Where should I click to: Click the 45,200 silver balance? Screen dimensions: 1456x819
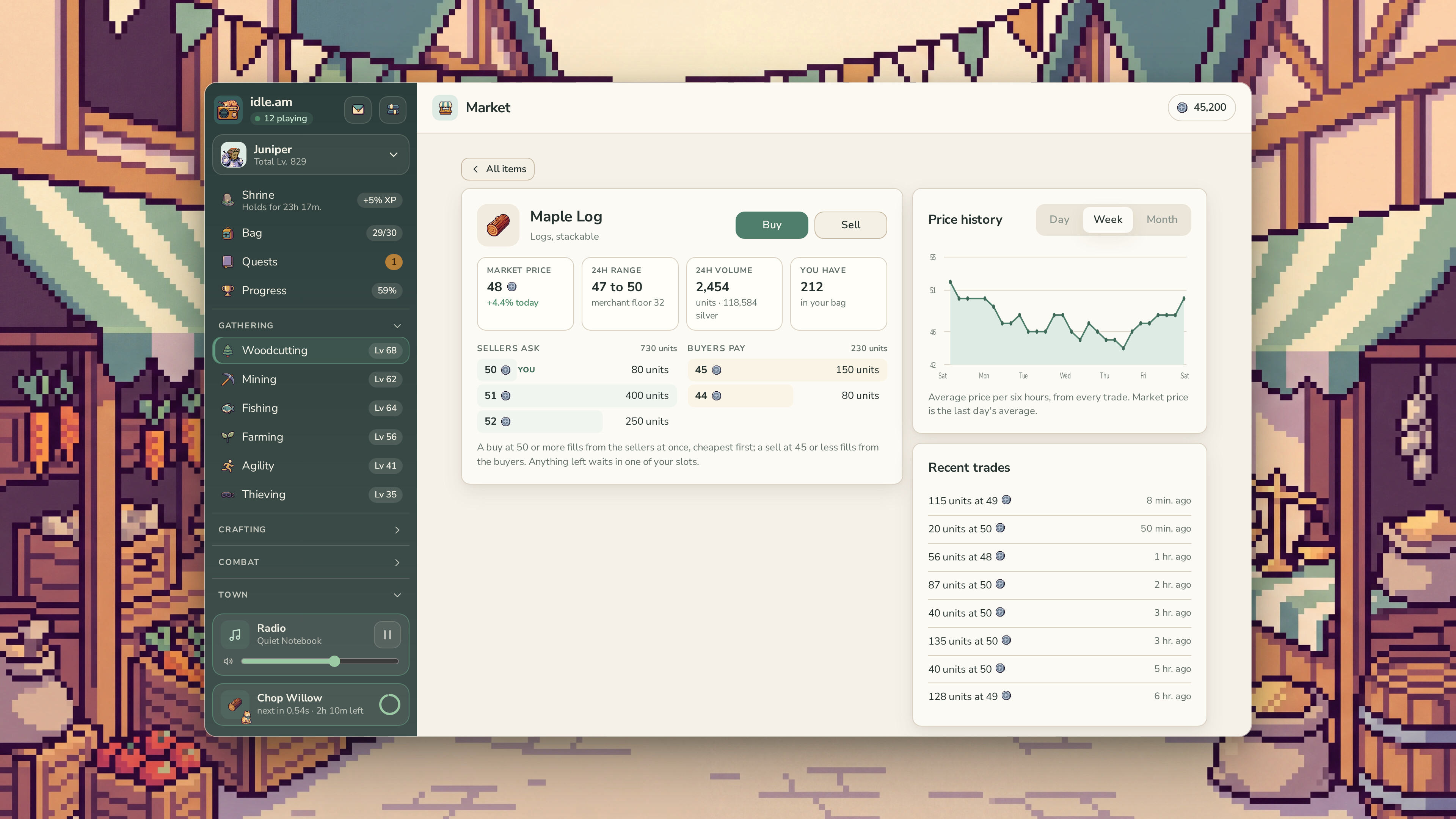[1202, 107]
